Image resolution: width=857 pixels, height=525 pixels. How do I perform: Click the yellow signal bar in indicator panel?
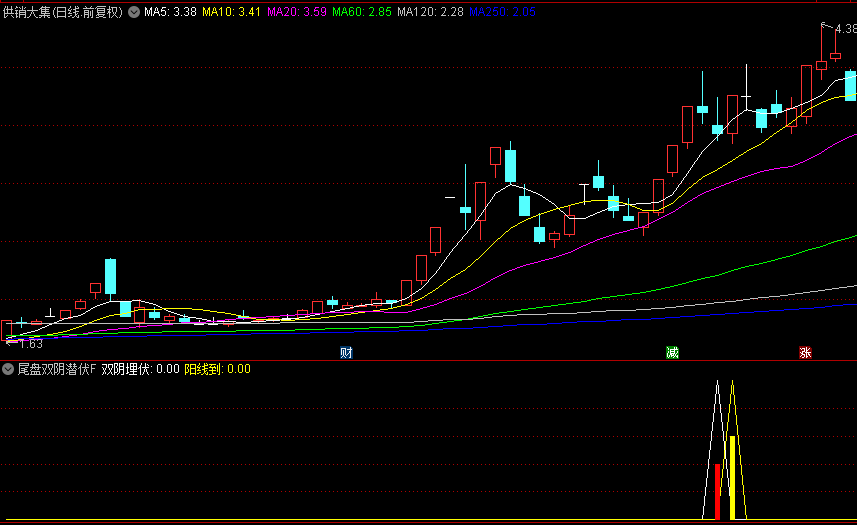732,477
